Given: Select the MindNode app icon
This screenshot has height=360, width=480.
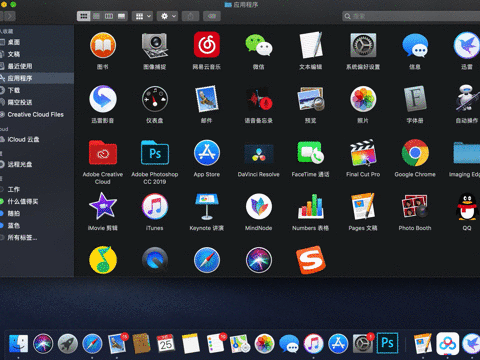Looking at the screenshot, I should 259,206.
